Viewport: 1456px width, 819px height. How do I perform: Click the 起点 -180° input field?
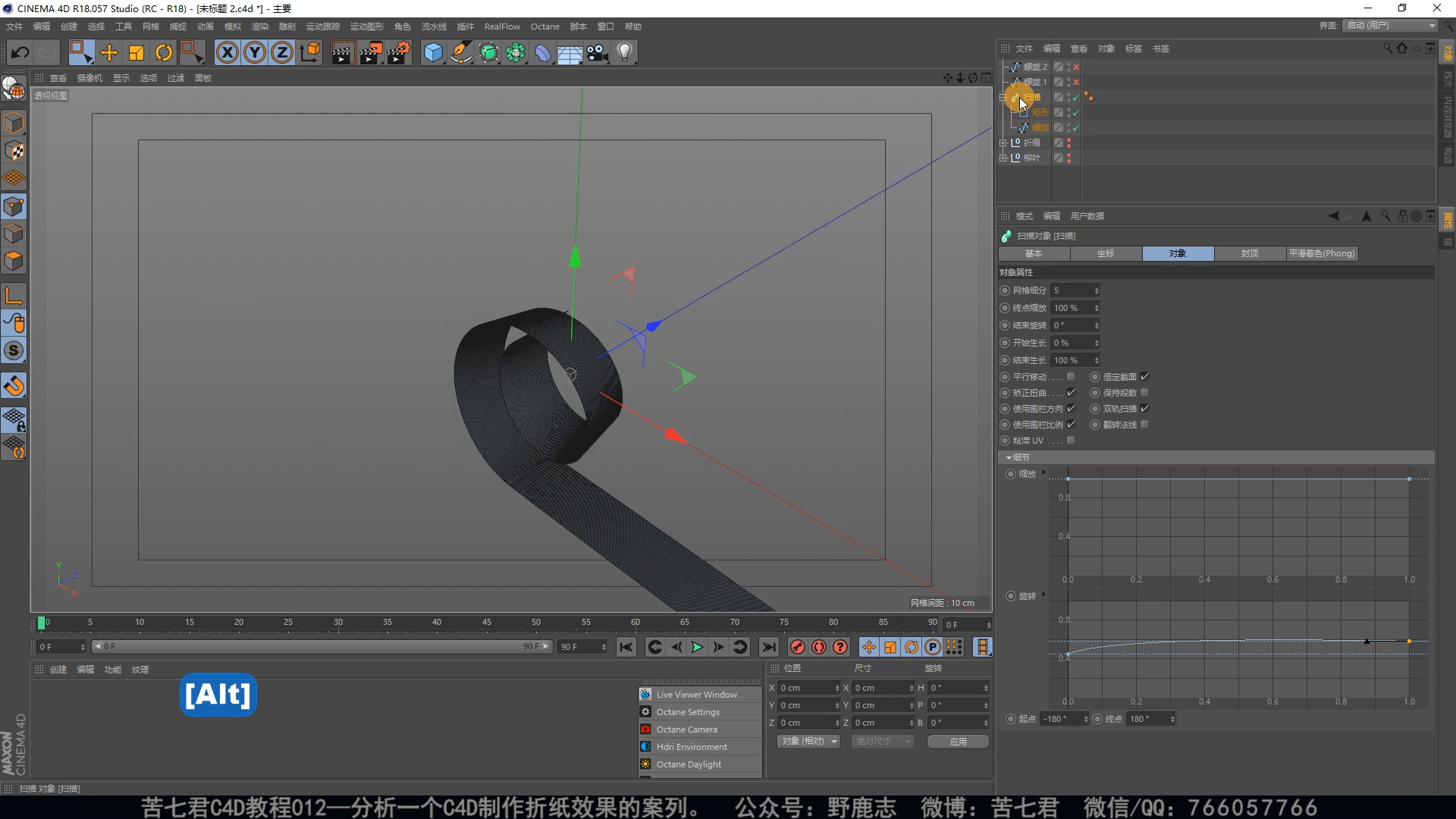coord(1065,719)
